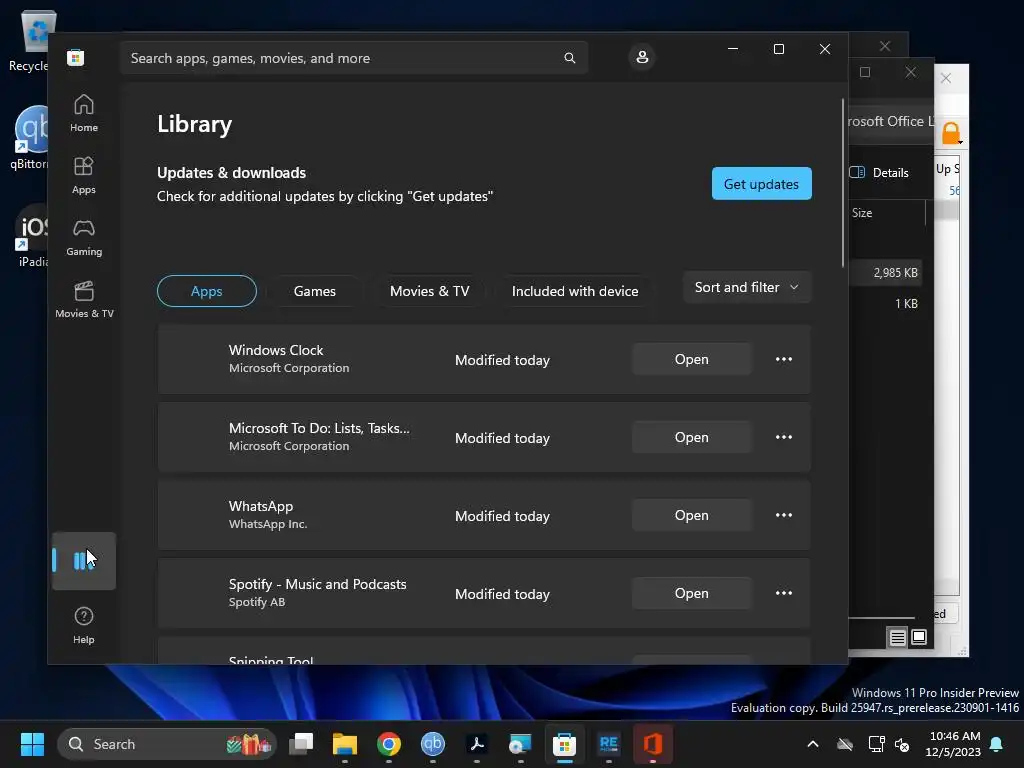The image size is (1024, 768).
Task: Select the 2,985 KB file row
Action: 886,272
